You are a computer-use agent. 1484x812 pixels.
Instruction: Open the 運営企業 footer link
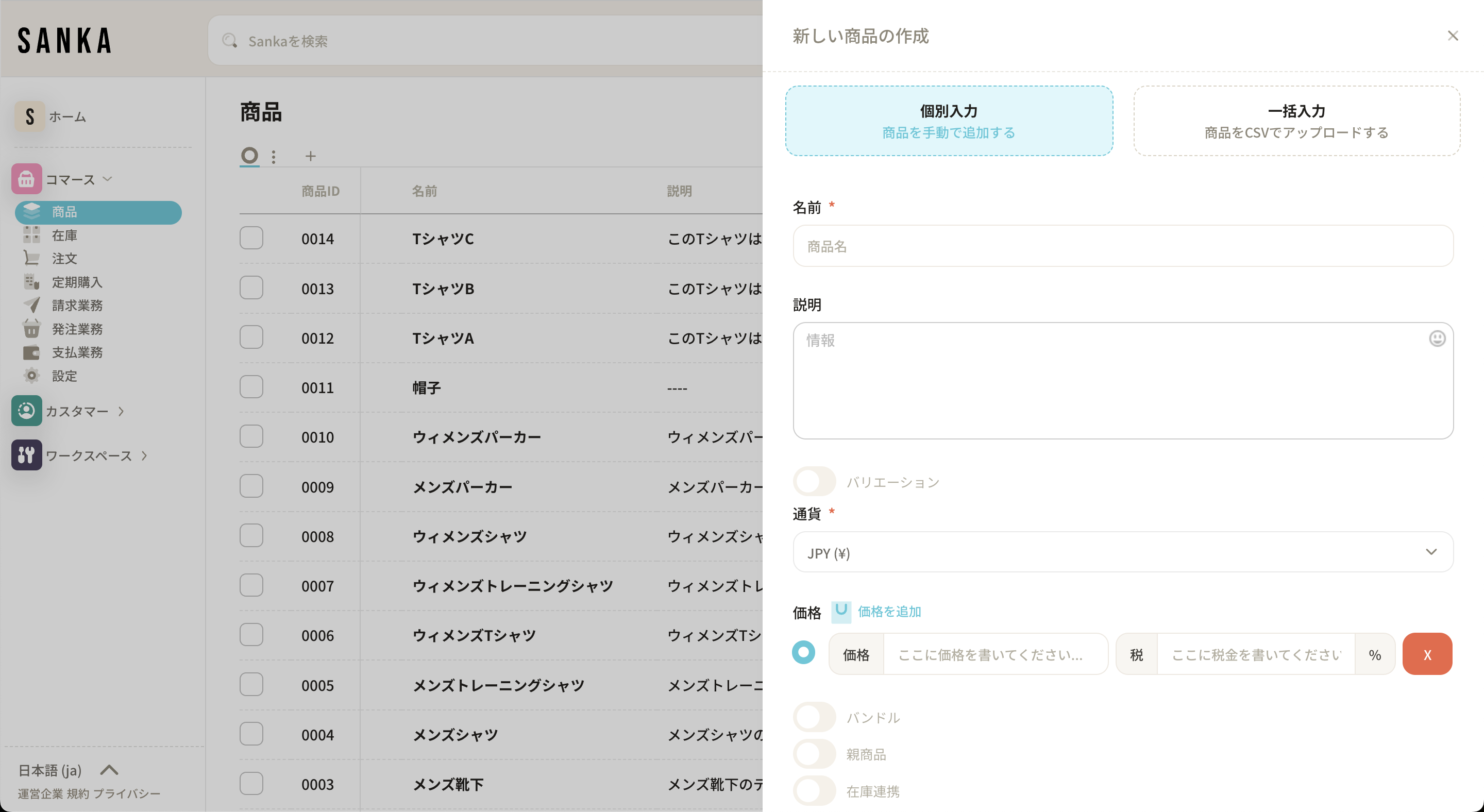40,793
